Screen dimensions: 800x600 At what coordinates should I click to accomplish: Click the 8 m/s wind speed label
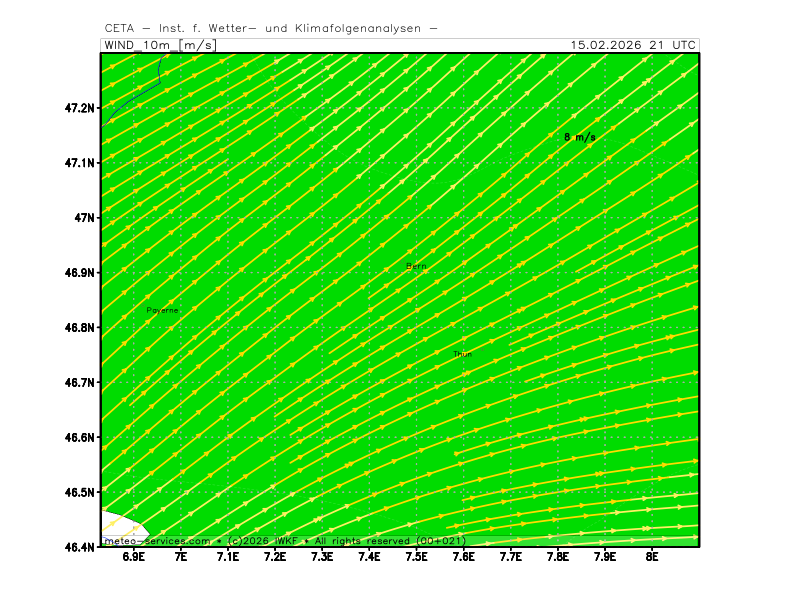579,137
